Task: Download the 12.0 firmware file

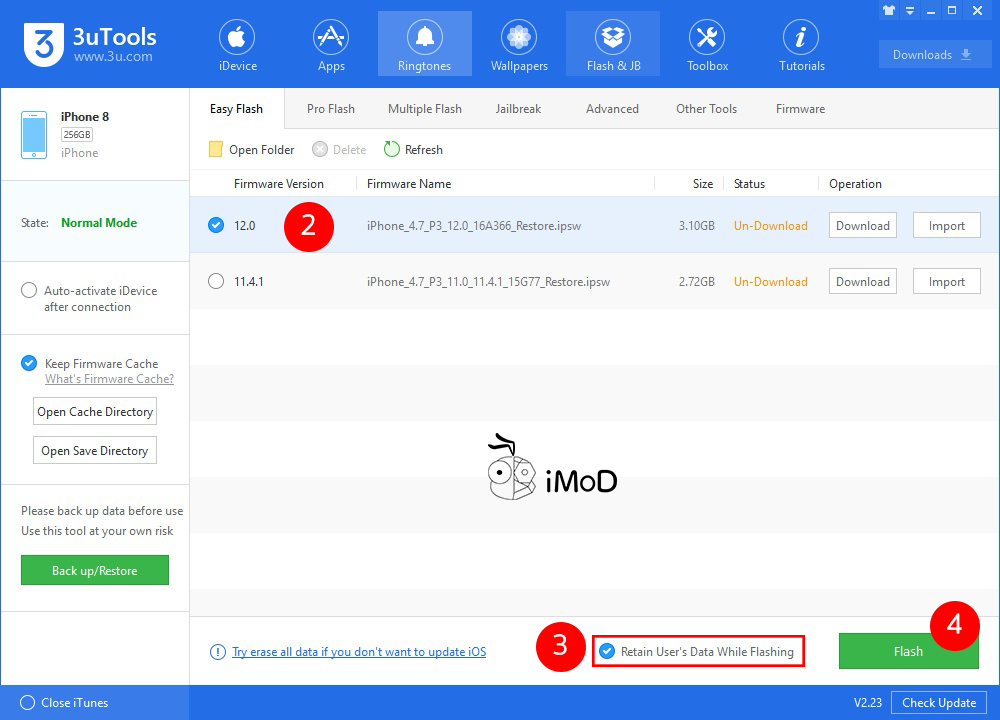Action: [862, 226]
